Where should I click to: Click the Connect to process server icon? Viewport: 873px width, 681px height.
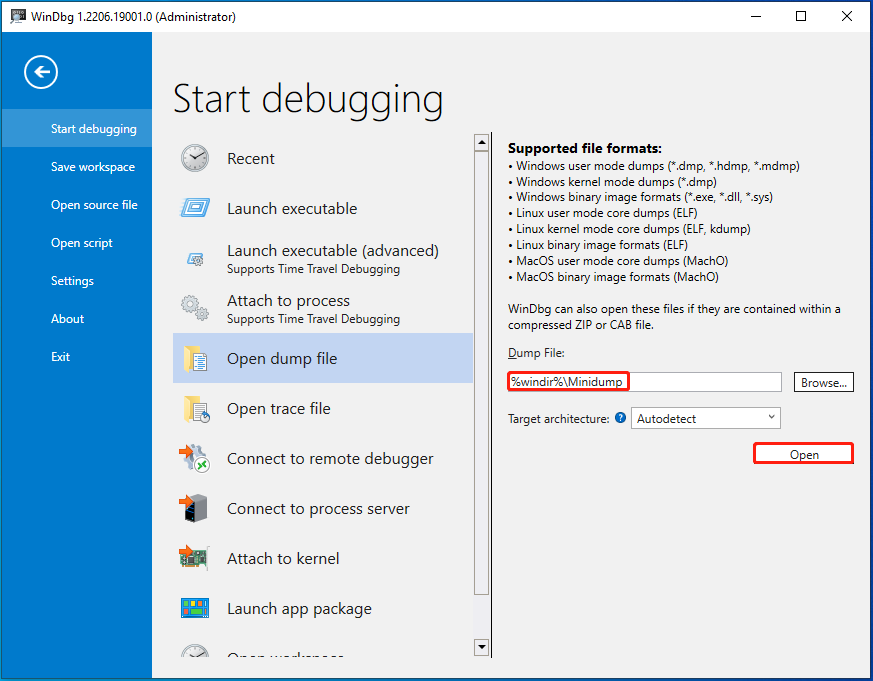pyautogui.click(x=193, y=508)
